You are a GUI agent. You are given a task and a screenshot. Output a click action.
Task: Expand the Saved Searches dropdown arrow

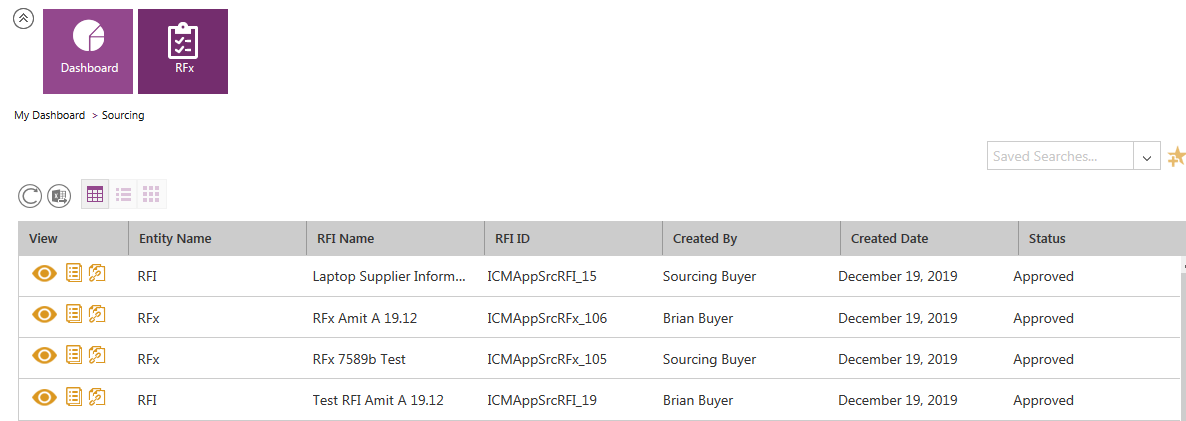[x=1146, y=157]
